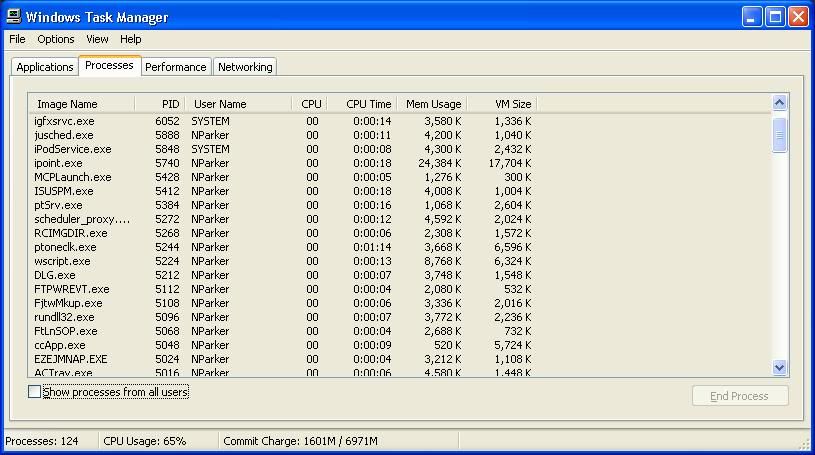Image resolution: width=815 pixels, height=455 pixels.
Task: Switch to the Applications tab
Action: [x=45, y=67]
